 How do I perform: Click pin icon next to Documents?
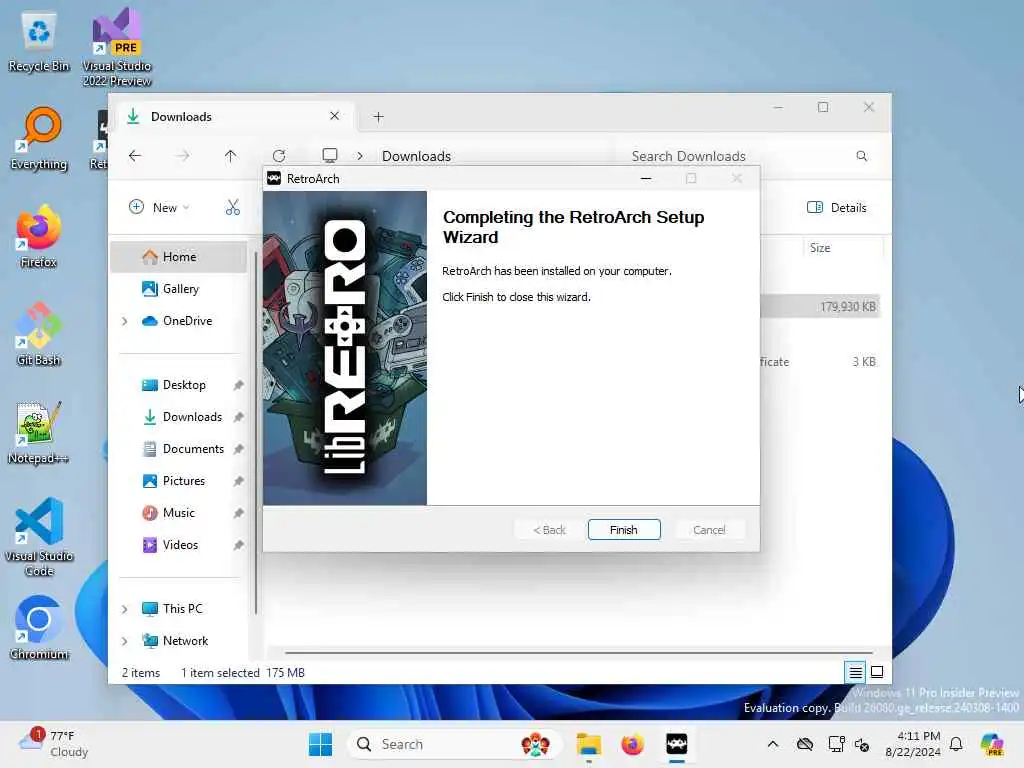pos(238,449)
